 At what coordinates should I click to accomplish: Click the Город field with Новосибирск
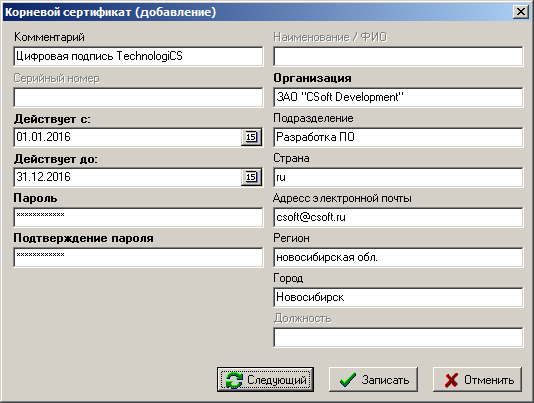(398, 297)
